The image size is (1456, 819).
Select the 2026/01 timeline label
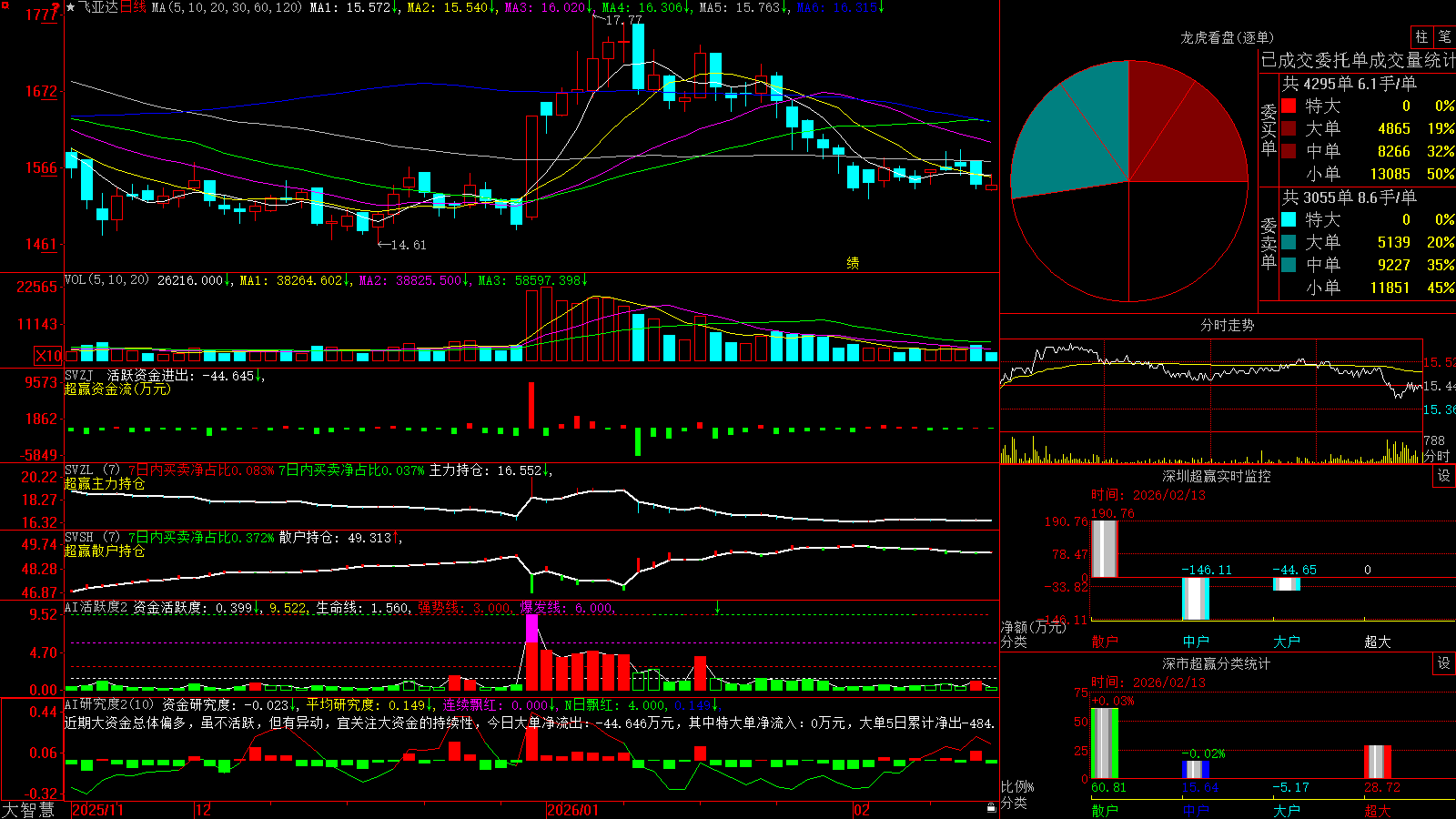(x=572, y=810)
